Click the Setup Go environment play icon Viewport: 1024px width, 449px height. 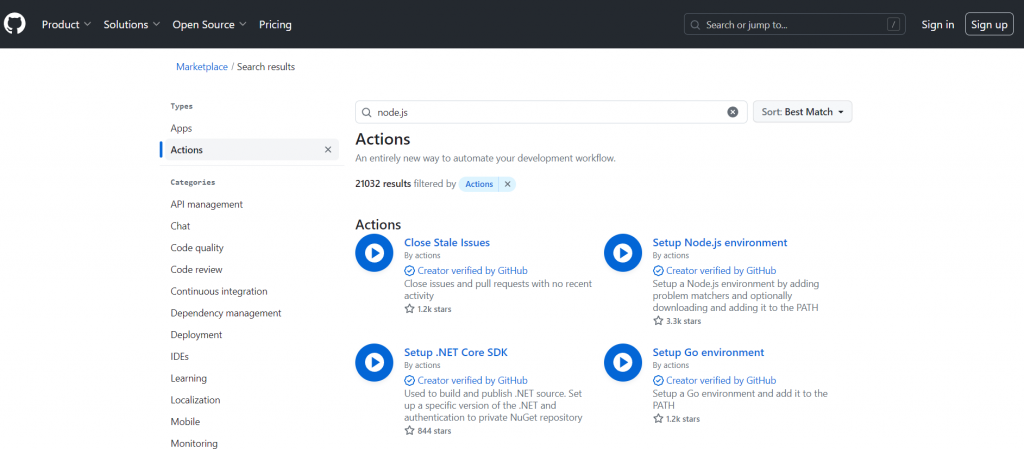(623, 362)
